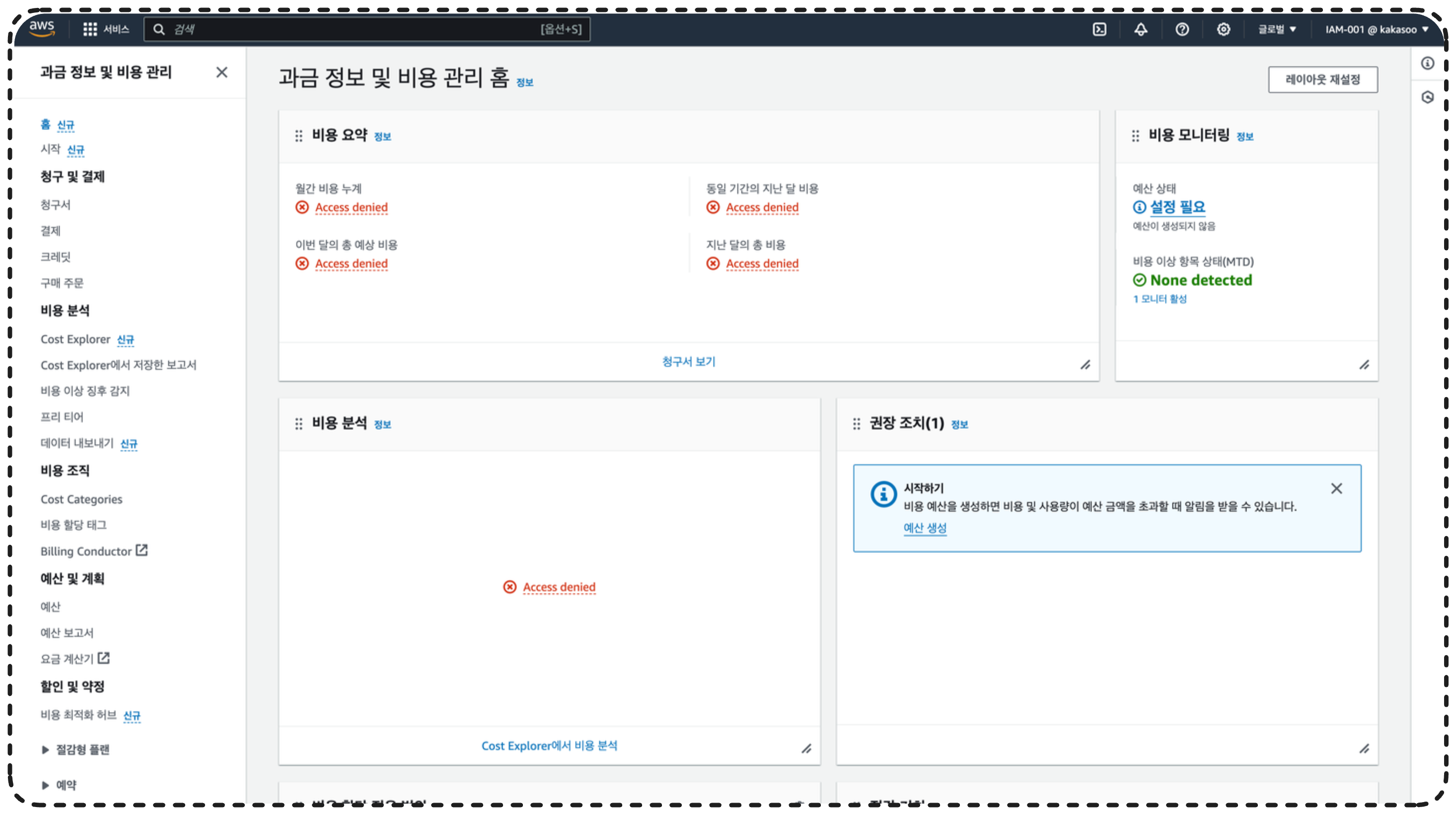The height and width of the screenshot is (815, 1456).
Task: Open the notifications bell icon
Action: tap(1140, 29)
